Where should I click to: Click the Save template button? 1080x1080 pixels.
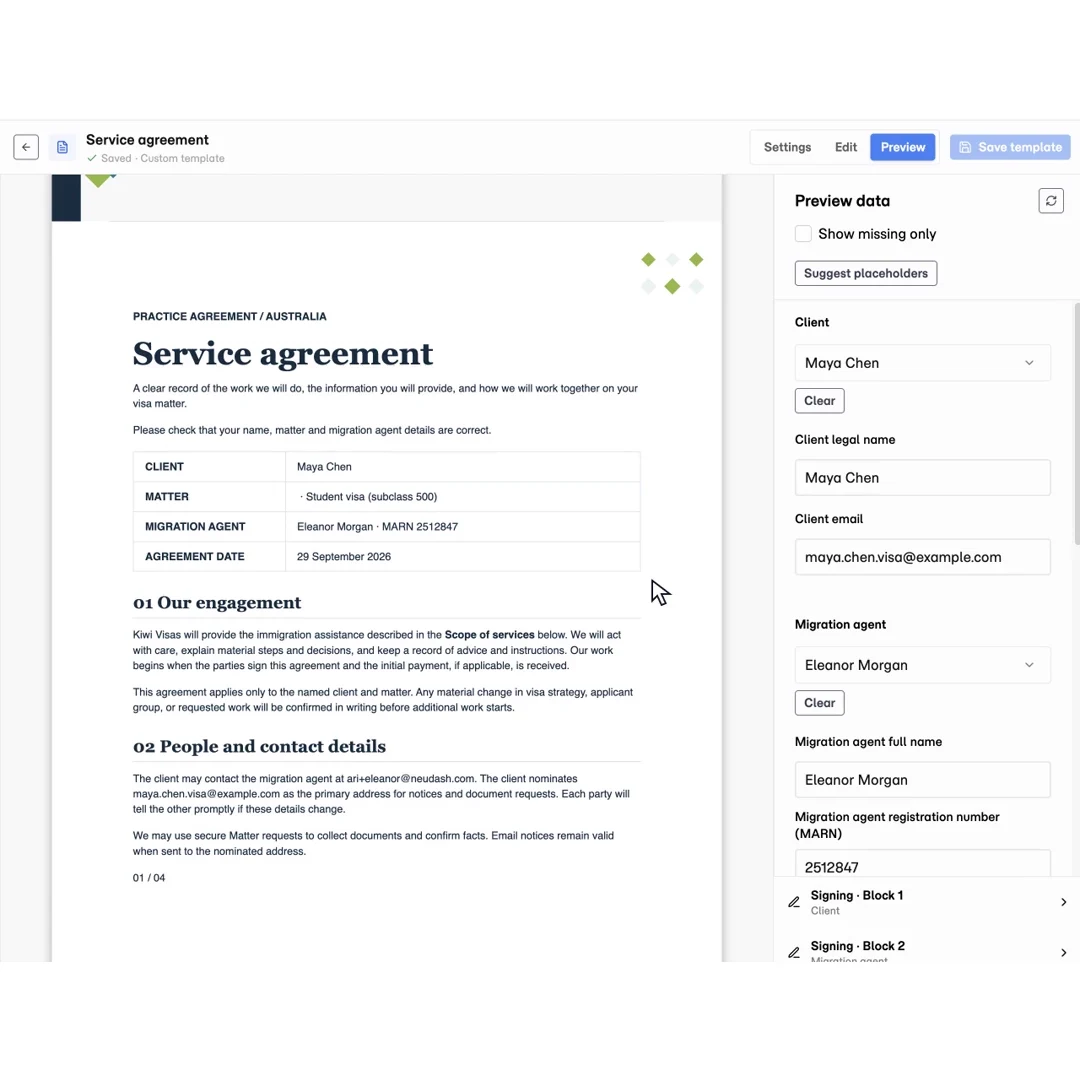1010,147
